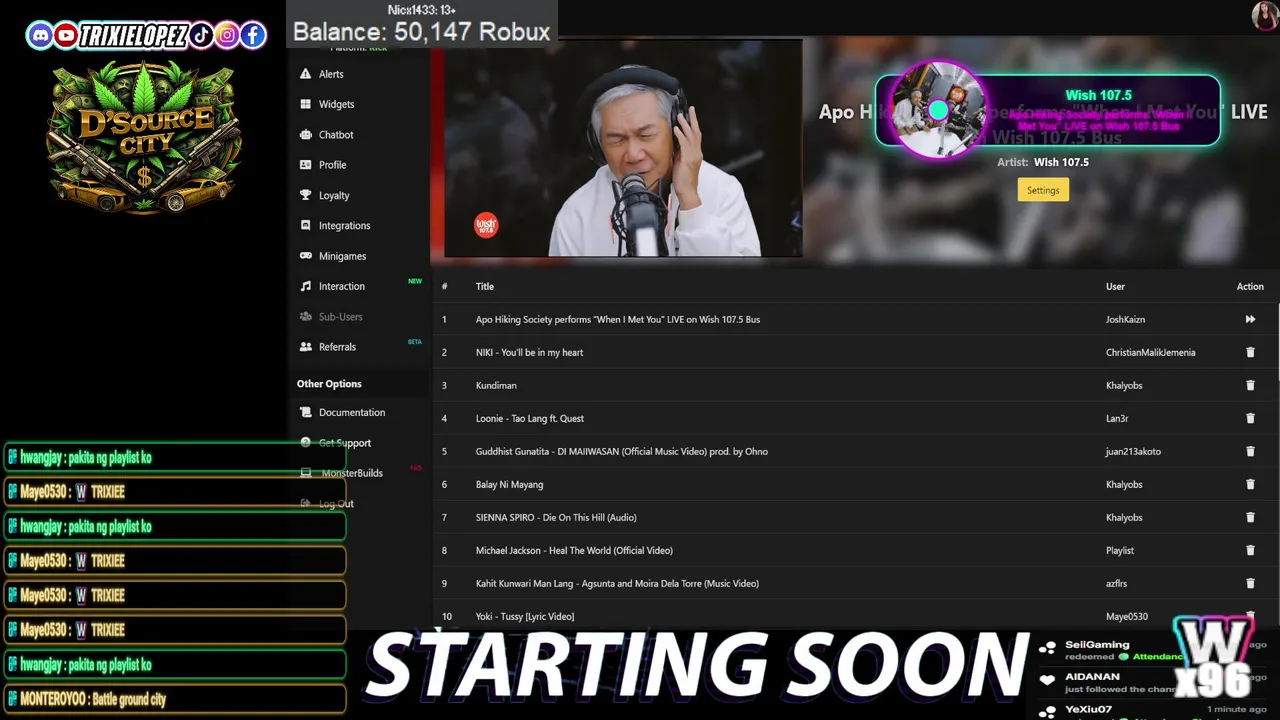Click the TikTok icon in stream overlay
The width and height of the screenshot is (1280, 720).
(x=201, y=36)
